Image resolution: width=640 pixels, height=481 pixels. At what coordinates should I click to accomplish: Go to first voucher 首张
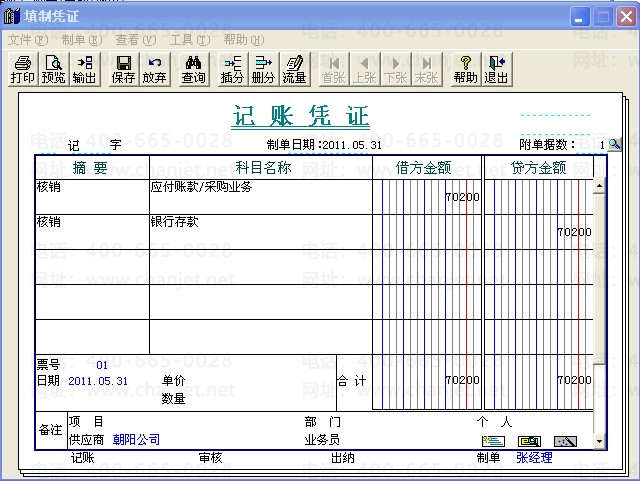[x=333, y=69]
